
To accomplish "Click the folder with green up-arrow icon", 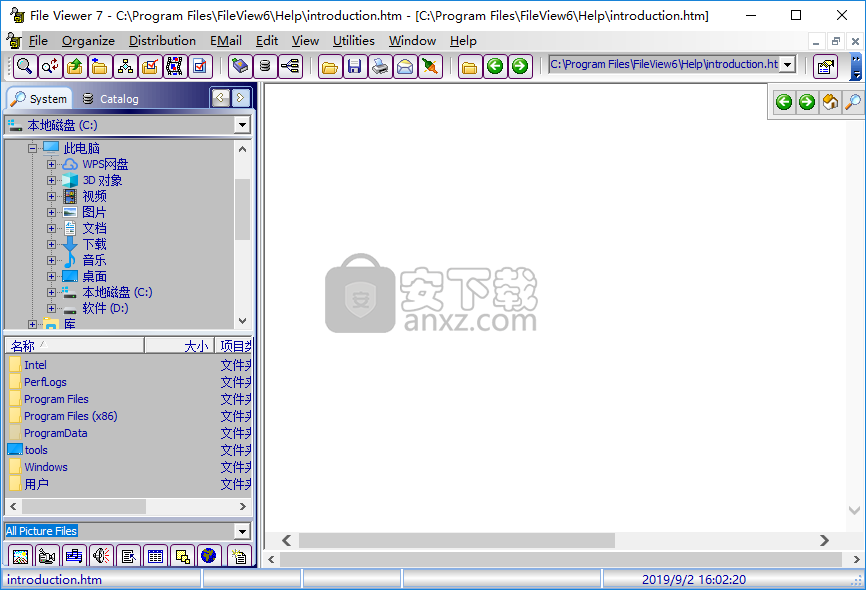I will click(75, 67).
